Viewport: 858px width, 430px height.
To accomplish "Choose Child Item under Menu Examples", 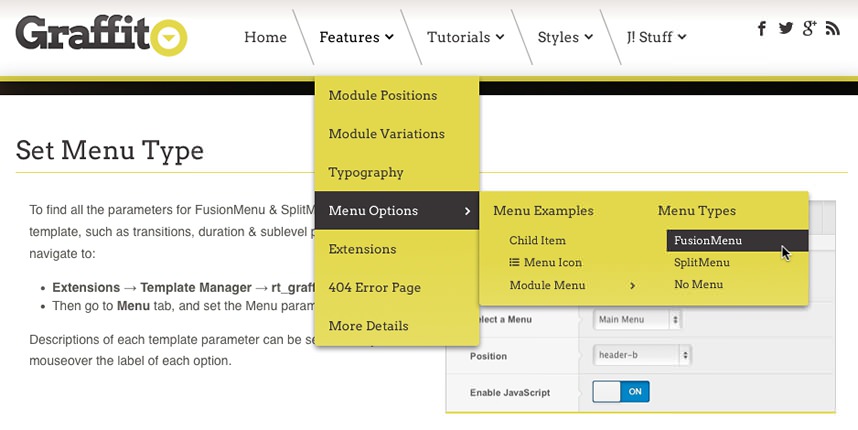I will (537, 240).
